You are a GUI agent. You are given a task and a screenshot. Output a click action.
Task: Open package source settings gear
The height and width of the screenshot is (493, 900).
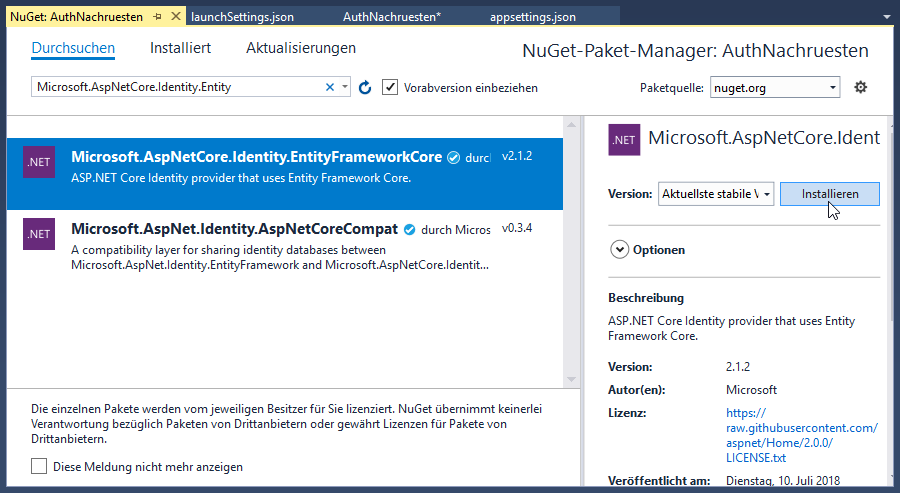coord(860,87)
